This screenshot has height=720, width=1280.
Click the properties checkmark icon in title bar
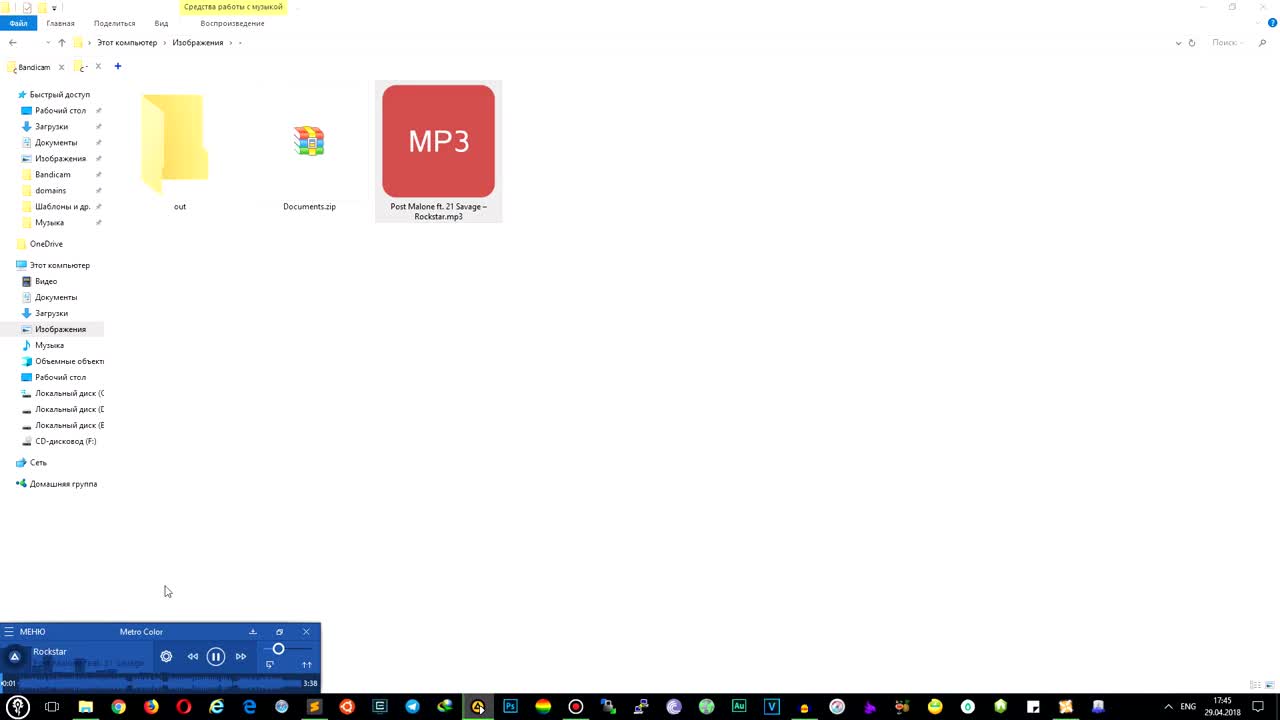tap(27, 7)
